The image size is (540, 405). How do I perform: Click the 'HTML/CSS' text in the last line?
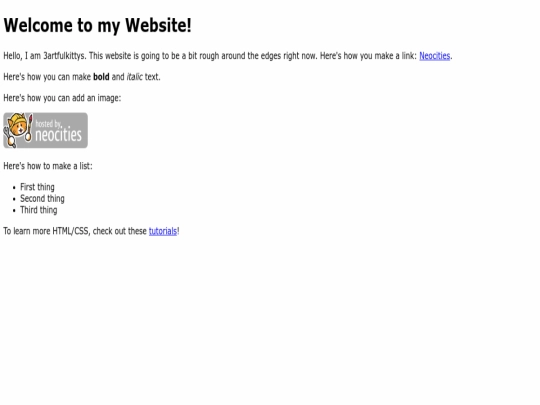[71, 231]
